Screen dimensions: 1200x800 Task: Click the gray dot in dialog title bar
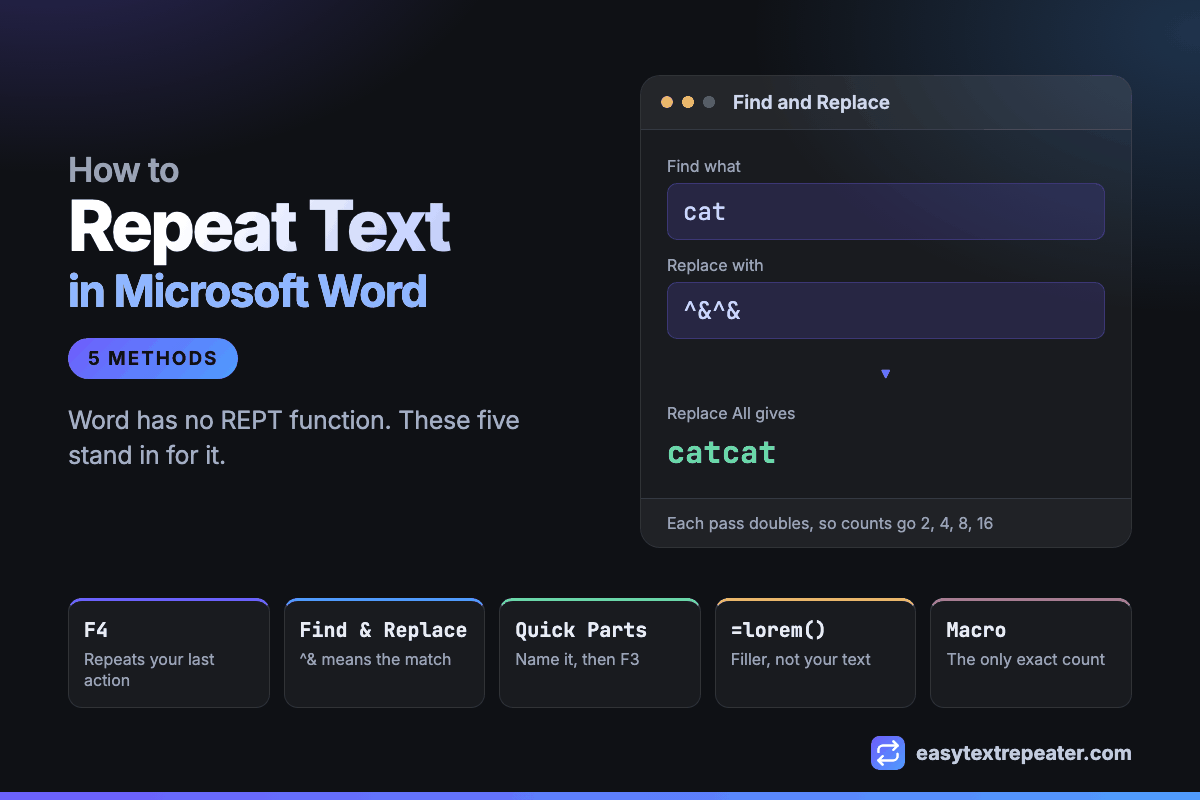709,102
